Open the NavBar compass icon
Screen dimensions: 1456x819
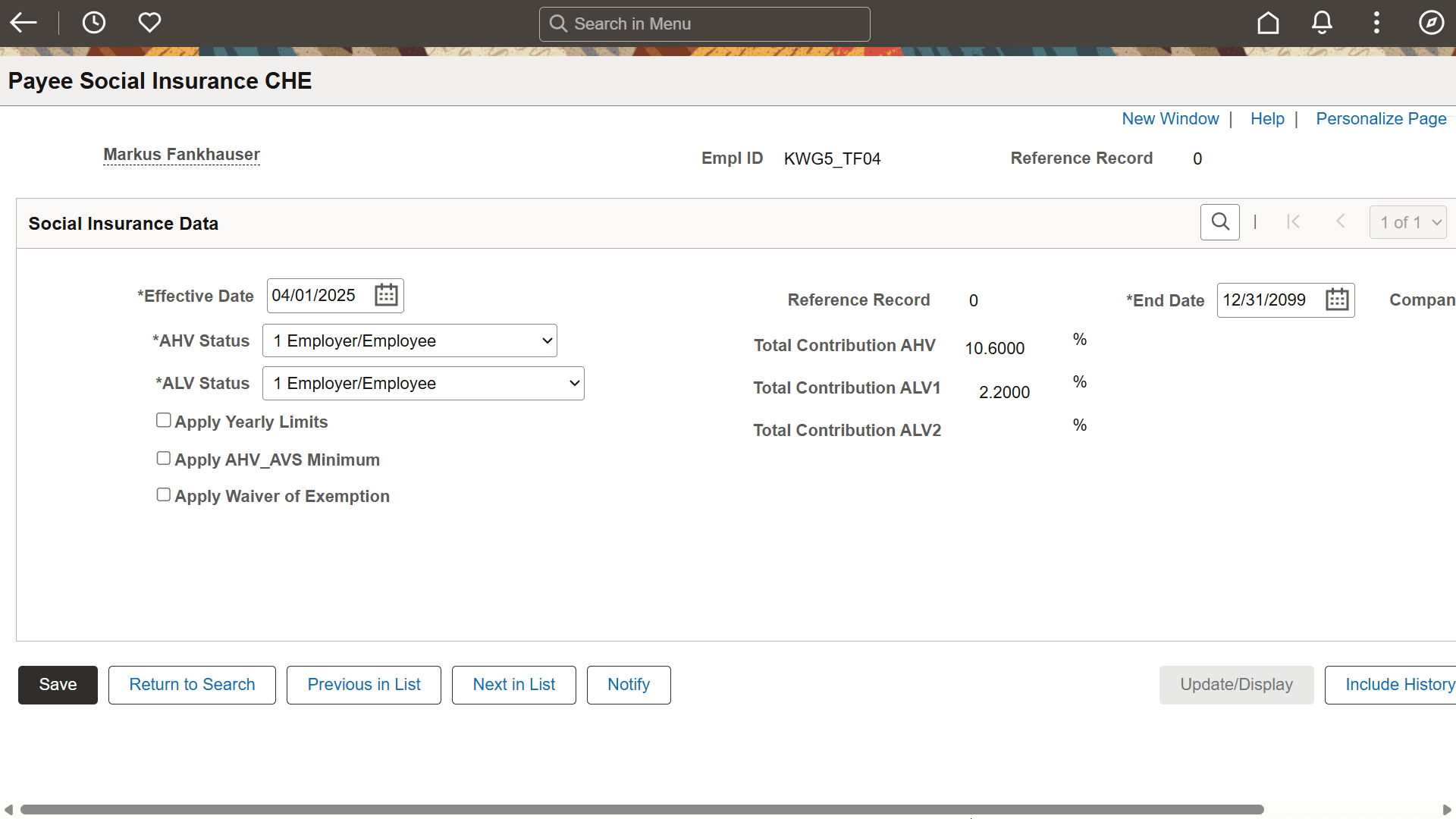pyautogui.click(x=1432, y=23)
